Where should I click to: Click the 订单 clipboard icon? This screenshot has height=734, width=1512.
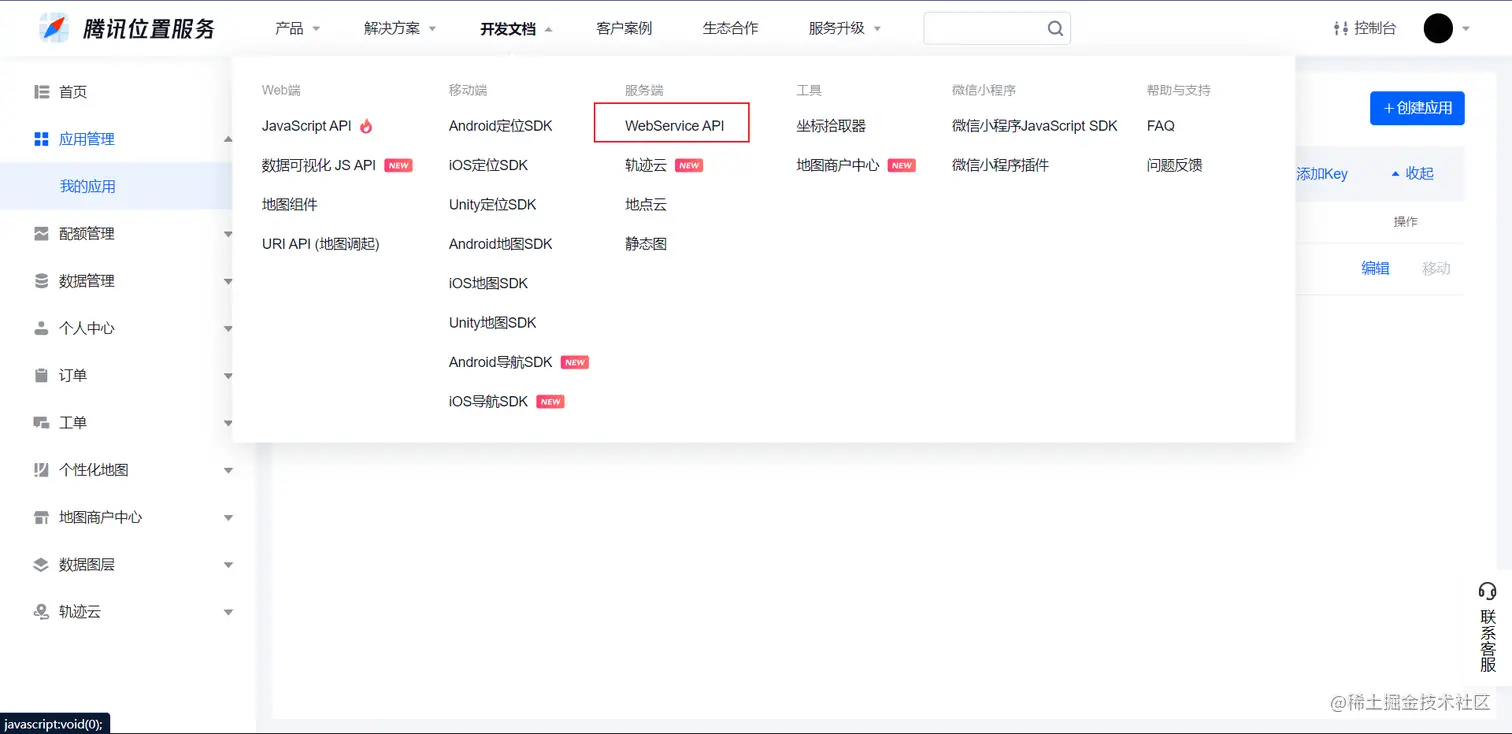tap(41, 375)
